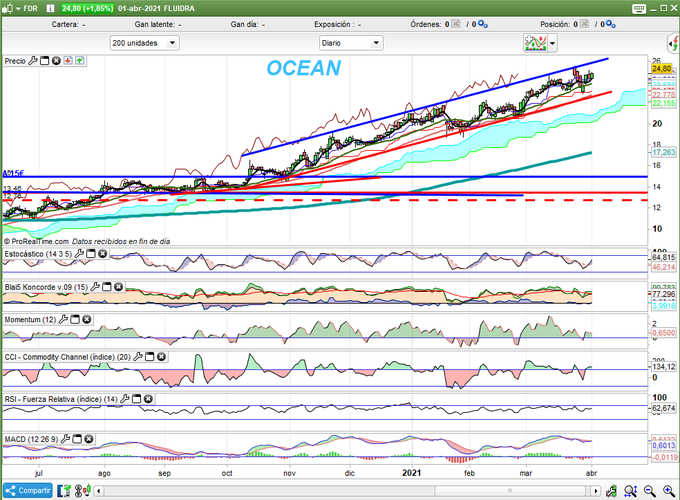Maximize the Blai5 Koncorde panel
The width and height of the screenshot is (680, 500).
pyautogui.click(x=106, y=287)
